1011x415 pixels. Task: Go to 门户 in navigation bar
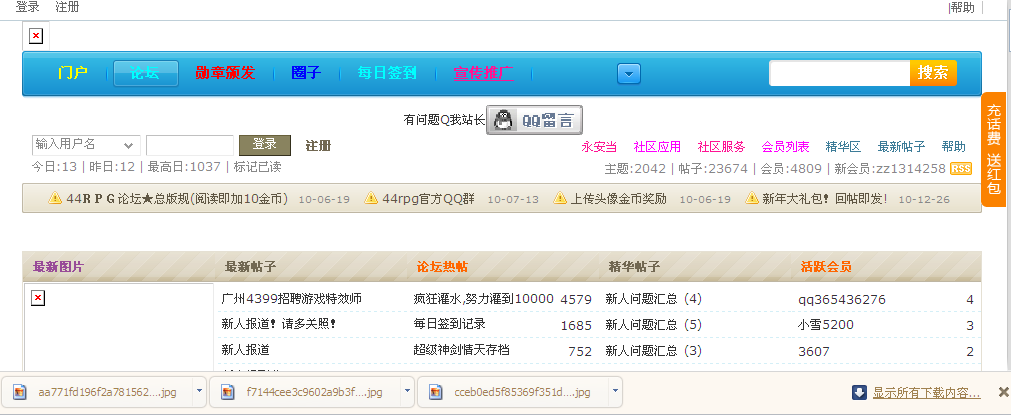[73, 73]
